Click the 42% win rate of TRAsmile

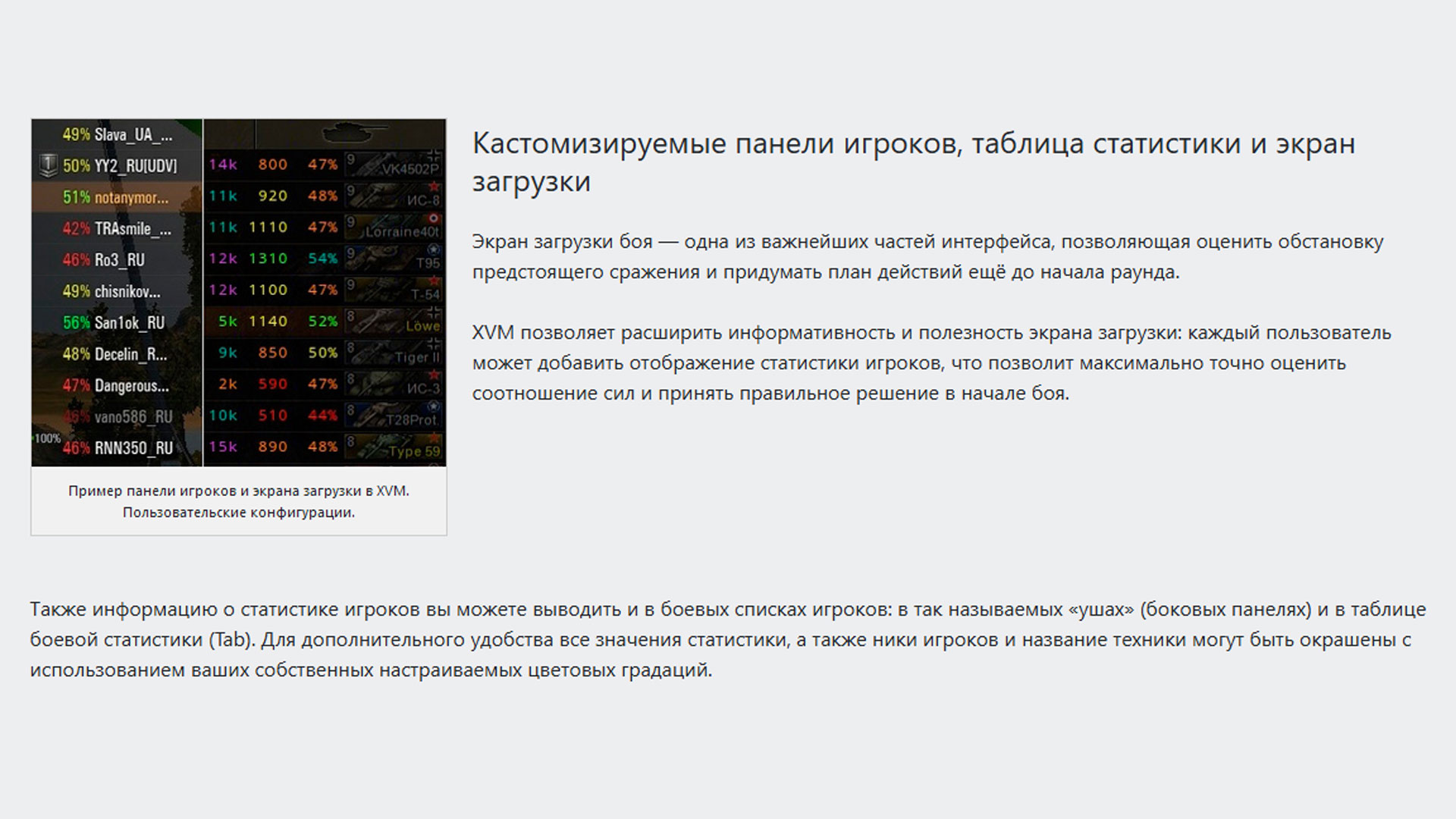tap(77, 228)
